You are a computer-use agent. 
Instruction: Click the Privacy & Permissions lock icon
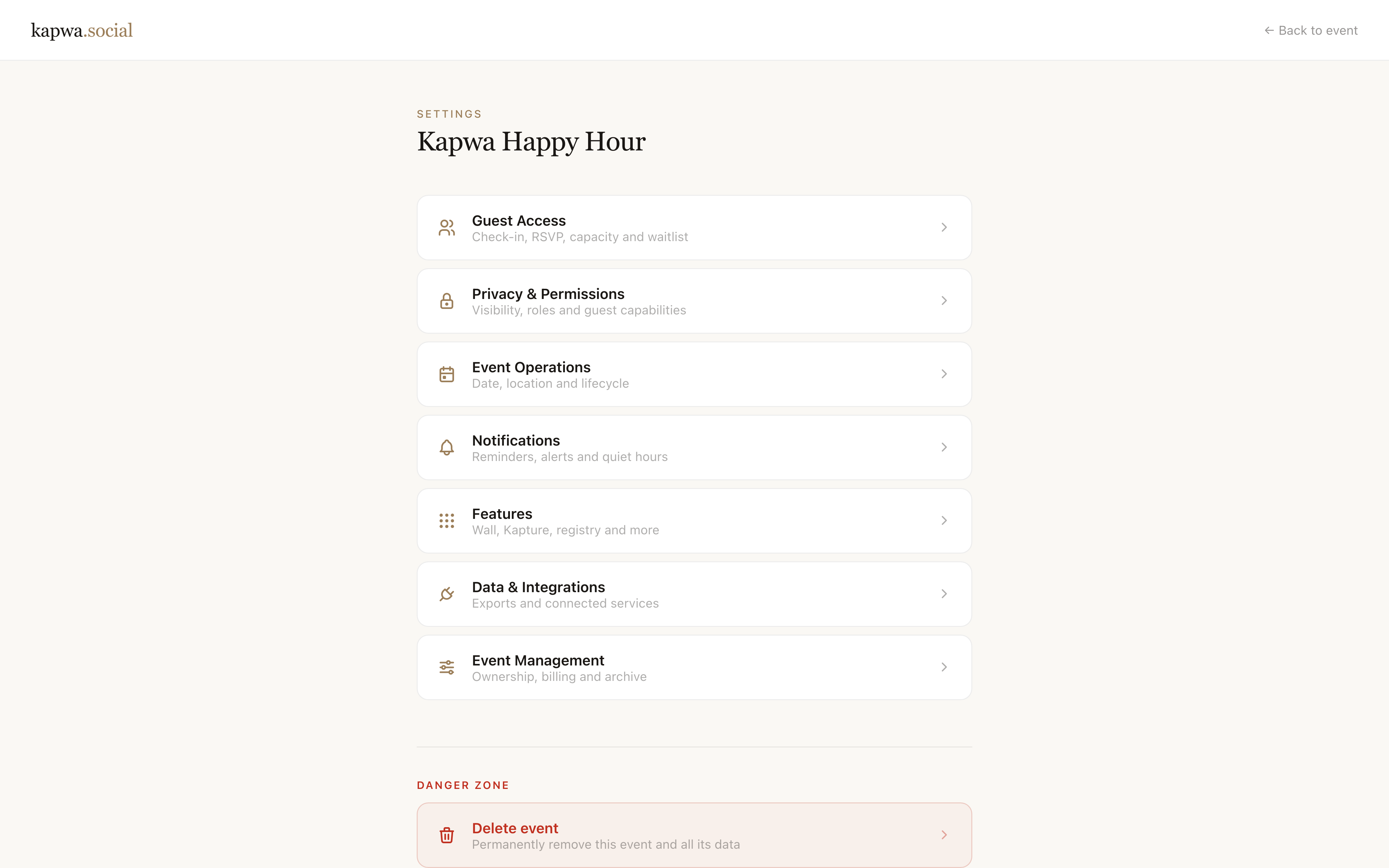[x=447, y=301]
